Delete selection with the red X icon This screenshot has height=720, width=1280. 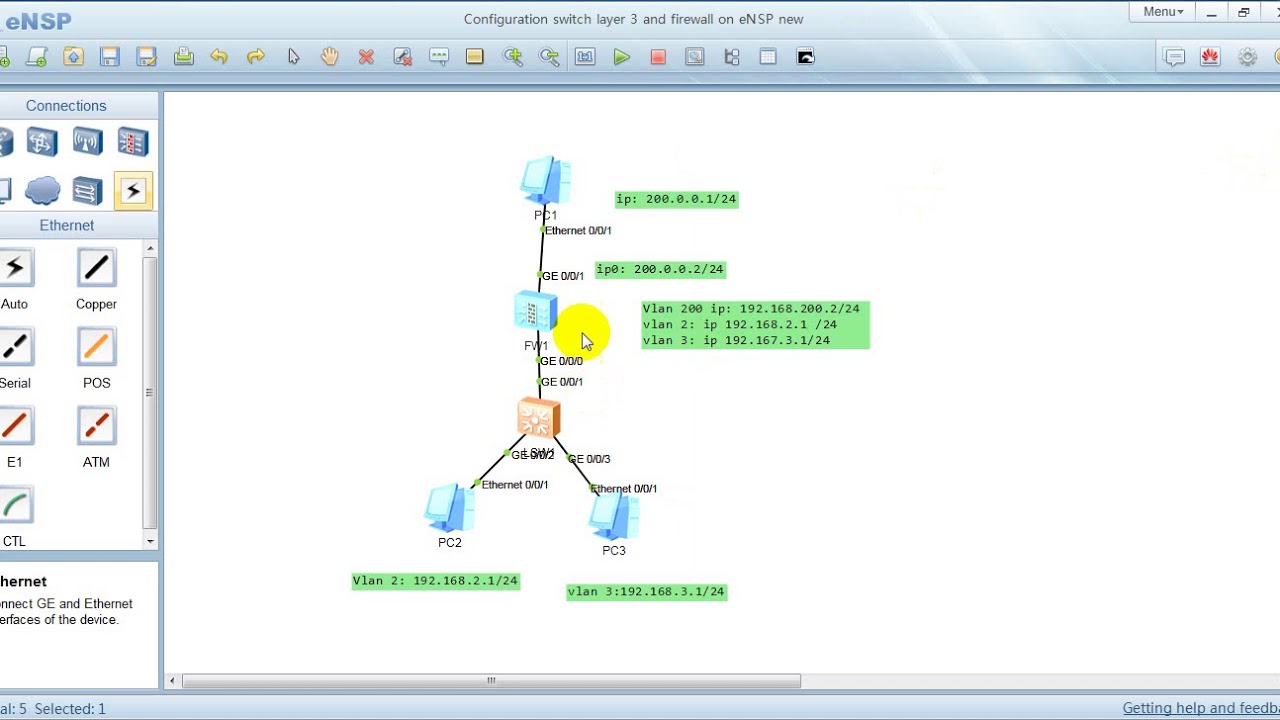[x=366, y=57]
